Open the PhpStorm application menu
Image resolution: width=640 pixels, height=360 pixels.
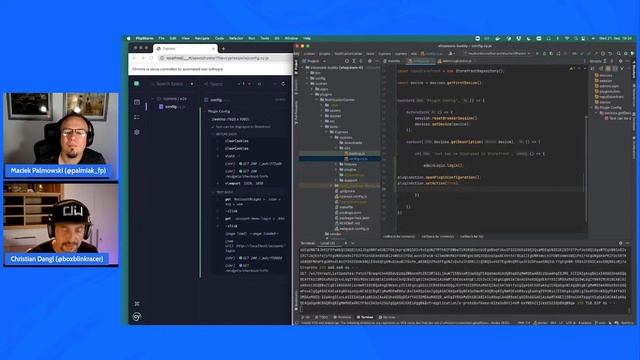[144, 38]
